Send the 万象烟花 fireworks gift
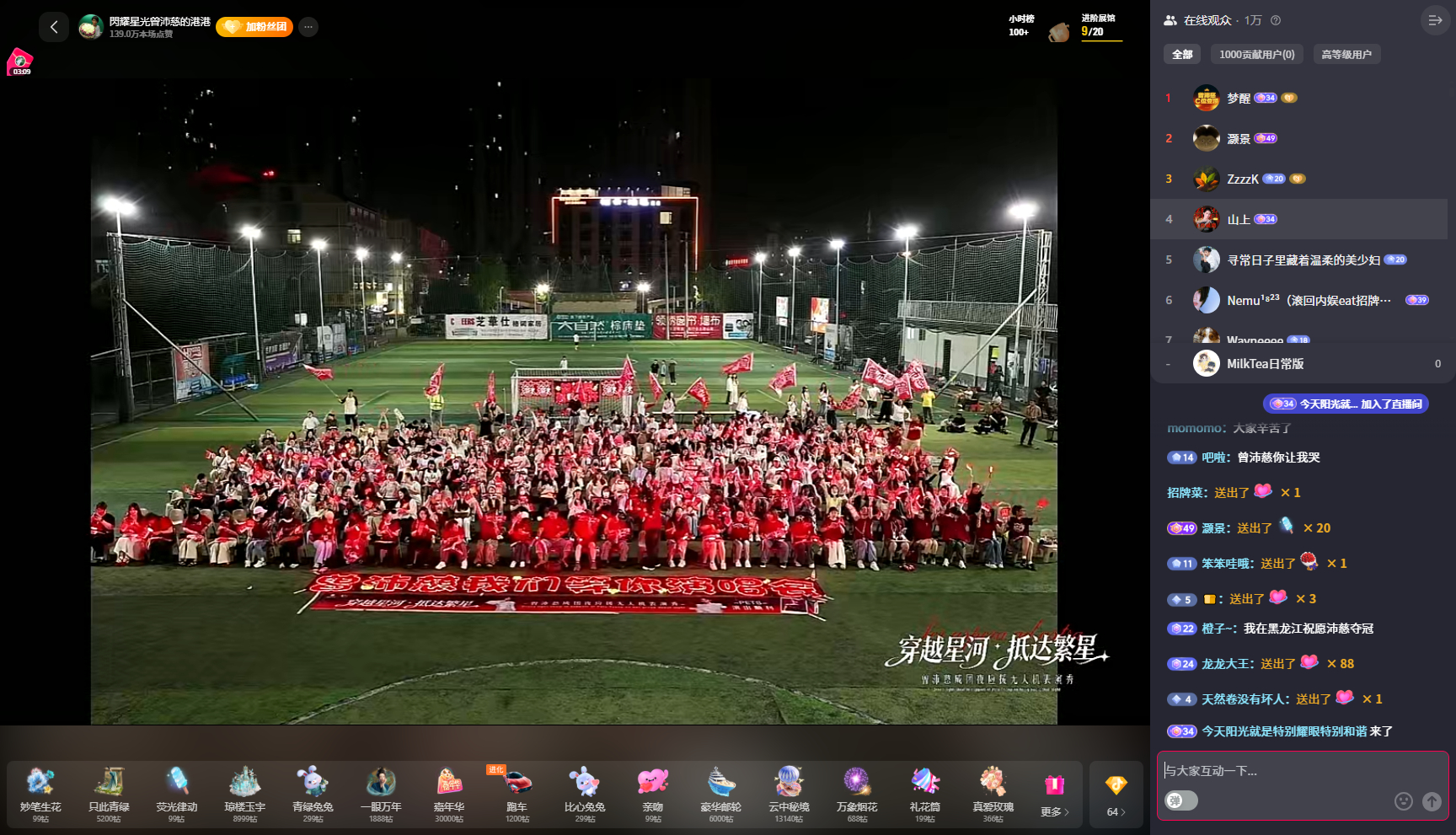This screenshot has height=835, width=1456. point(857,793)
